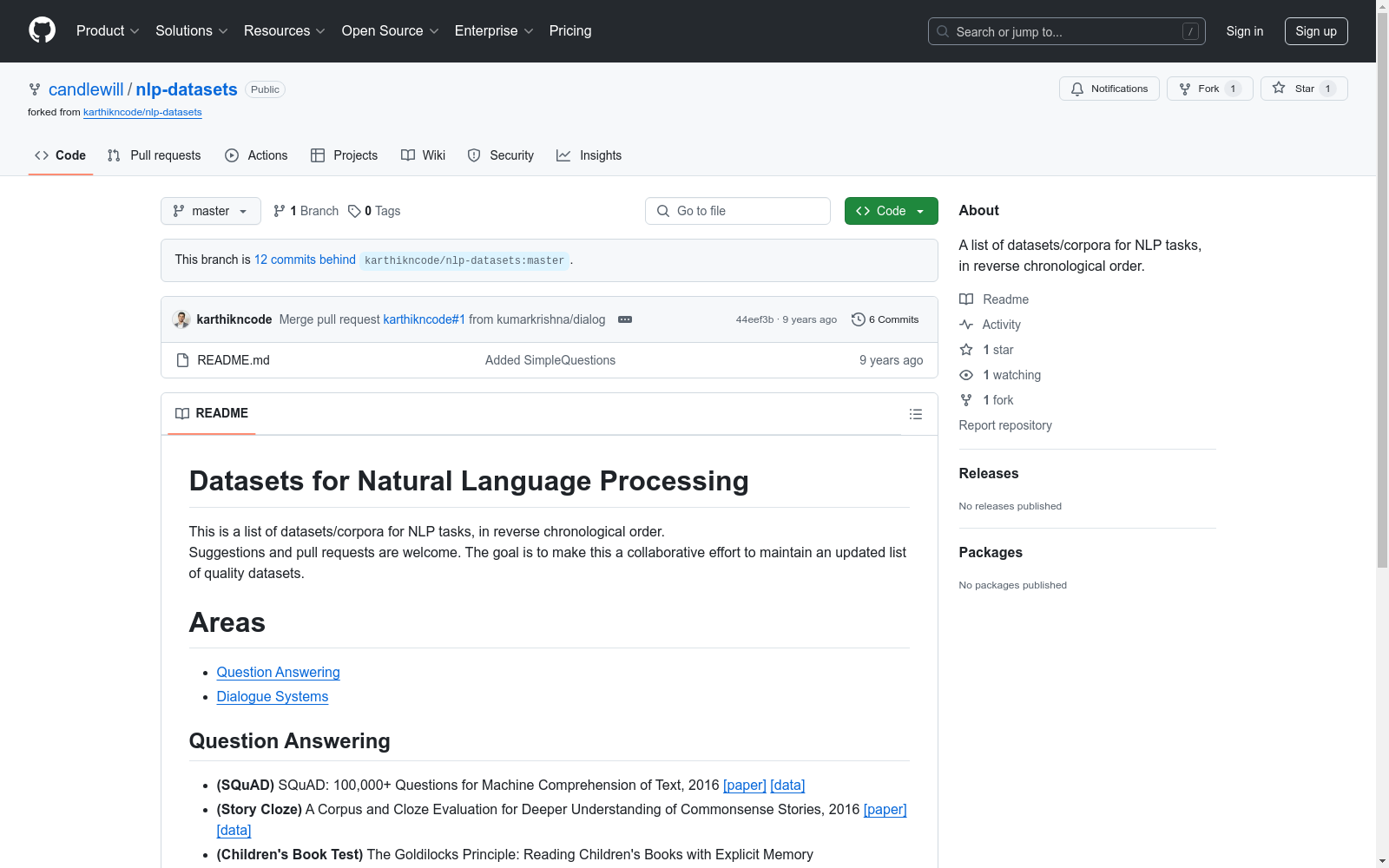Open the README.md file
This screenshot has width=1389, height=868.
(x=234, y=360)
